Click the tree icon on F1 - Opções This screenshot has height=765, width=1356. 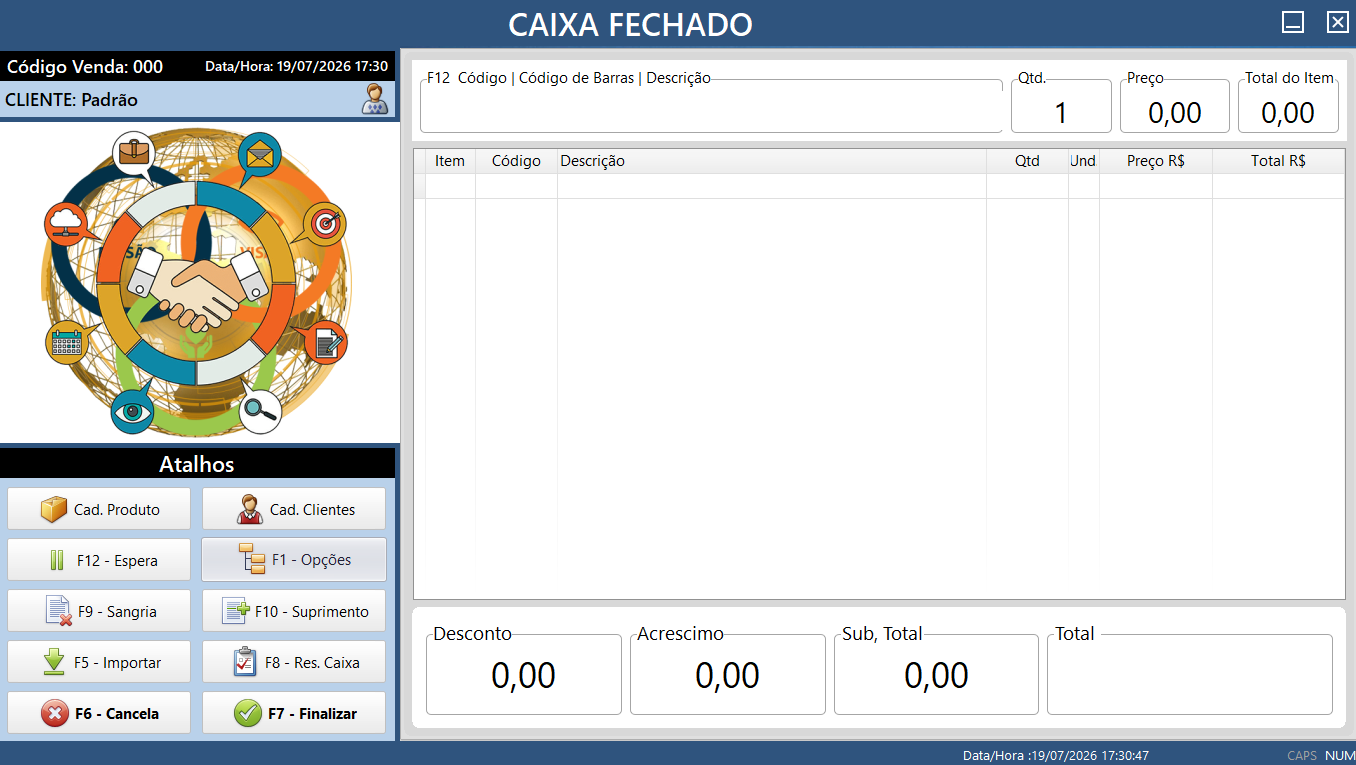252,559
